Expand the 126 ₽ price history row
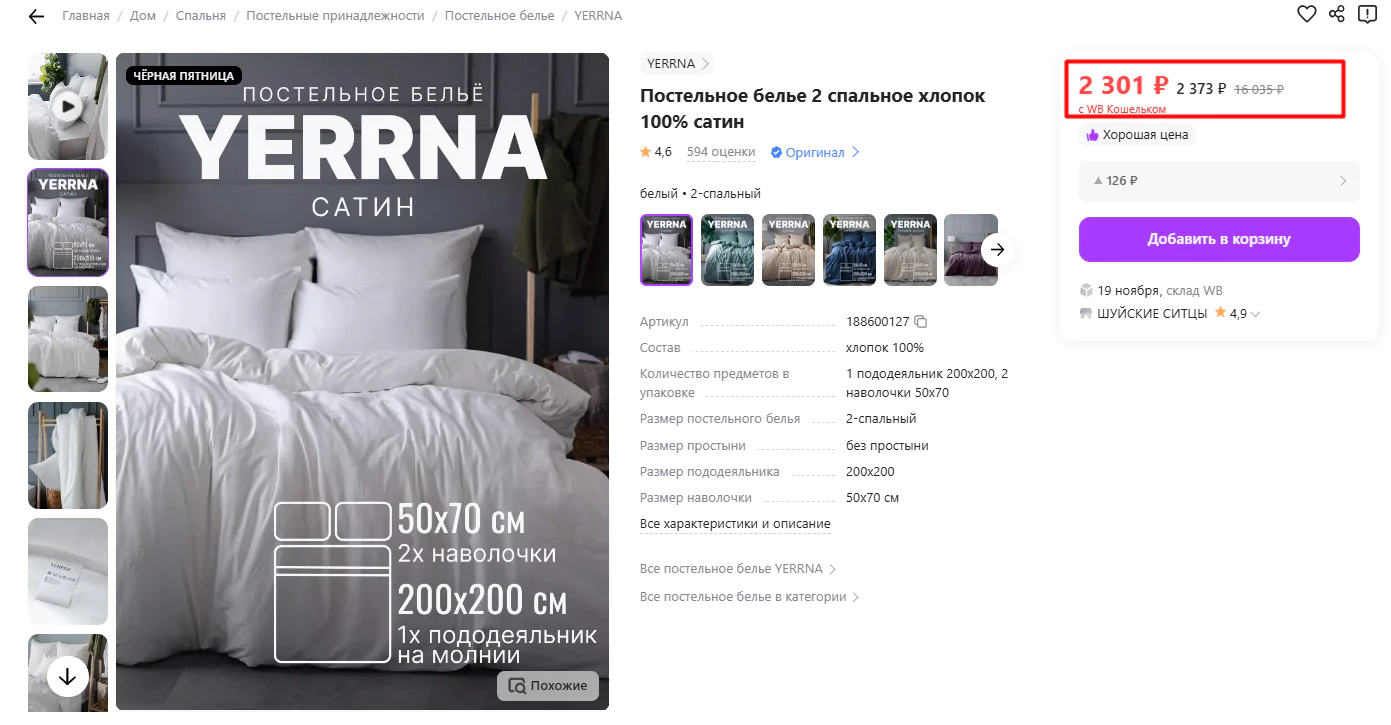This screenshot has width=1391, height=725. point(1219,181)
